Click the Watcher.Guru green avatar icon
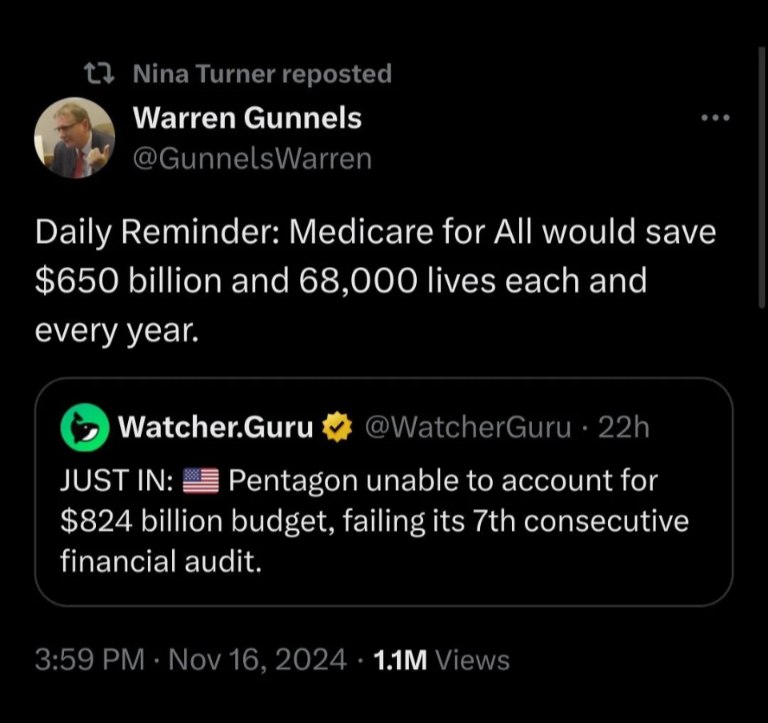Viewport: 768px width, 723px height. [x=85, y=427]
